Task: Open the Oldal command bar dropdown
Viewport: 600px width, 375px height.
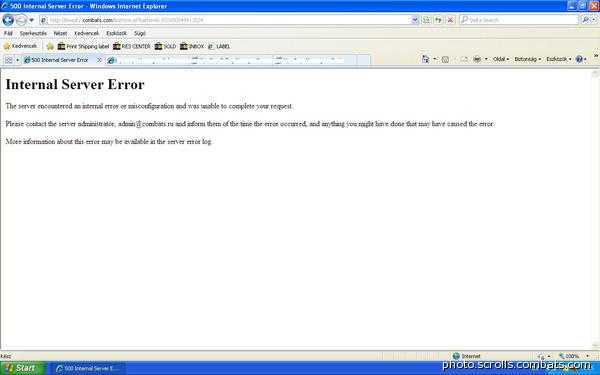Action: click(x=501, y=59)
